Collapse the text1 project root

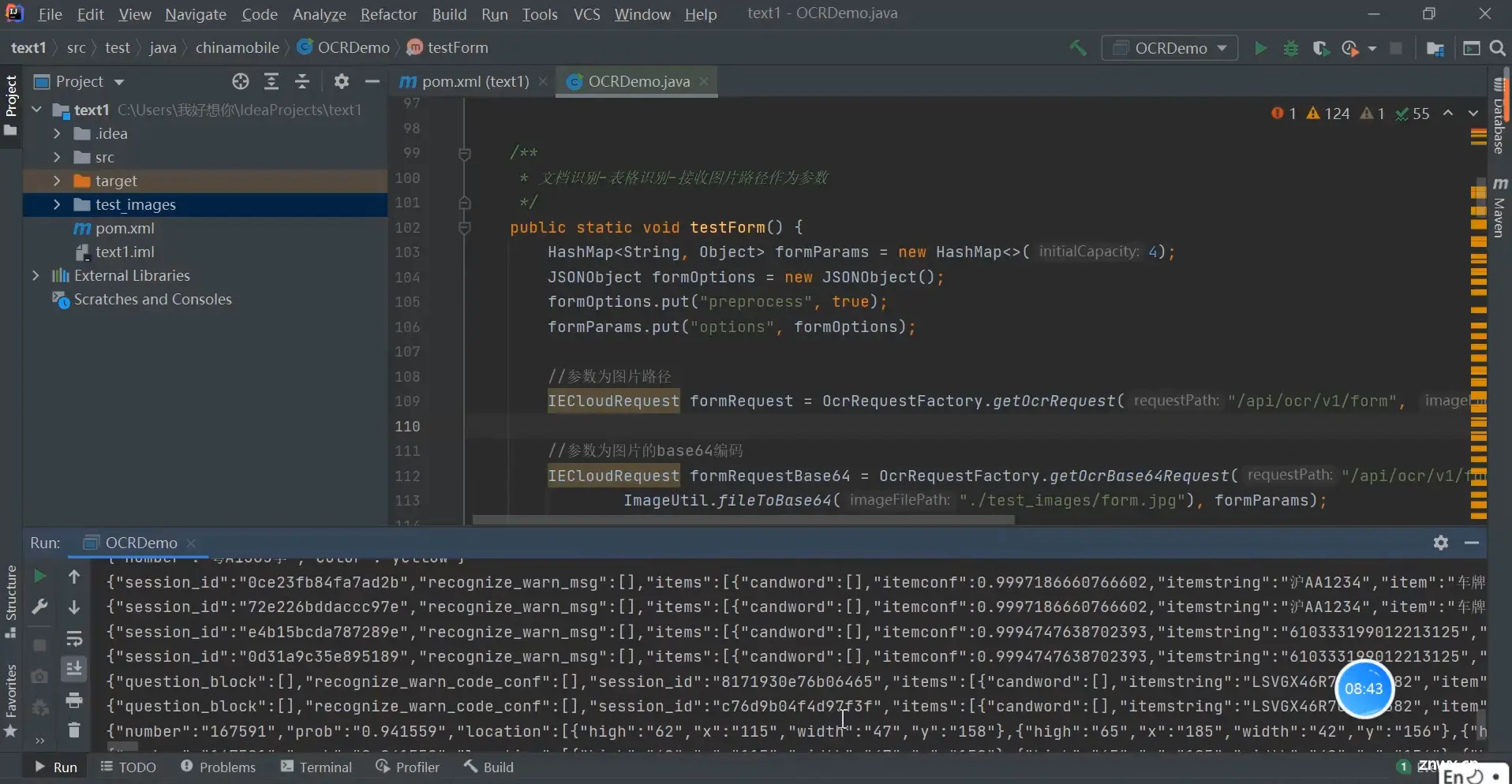(36, 110)
